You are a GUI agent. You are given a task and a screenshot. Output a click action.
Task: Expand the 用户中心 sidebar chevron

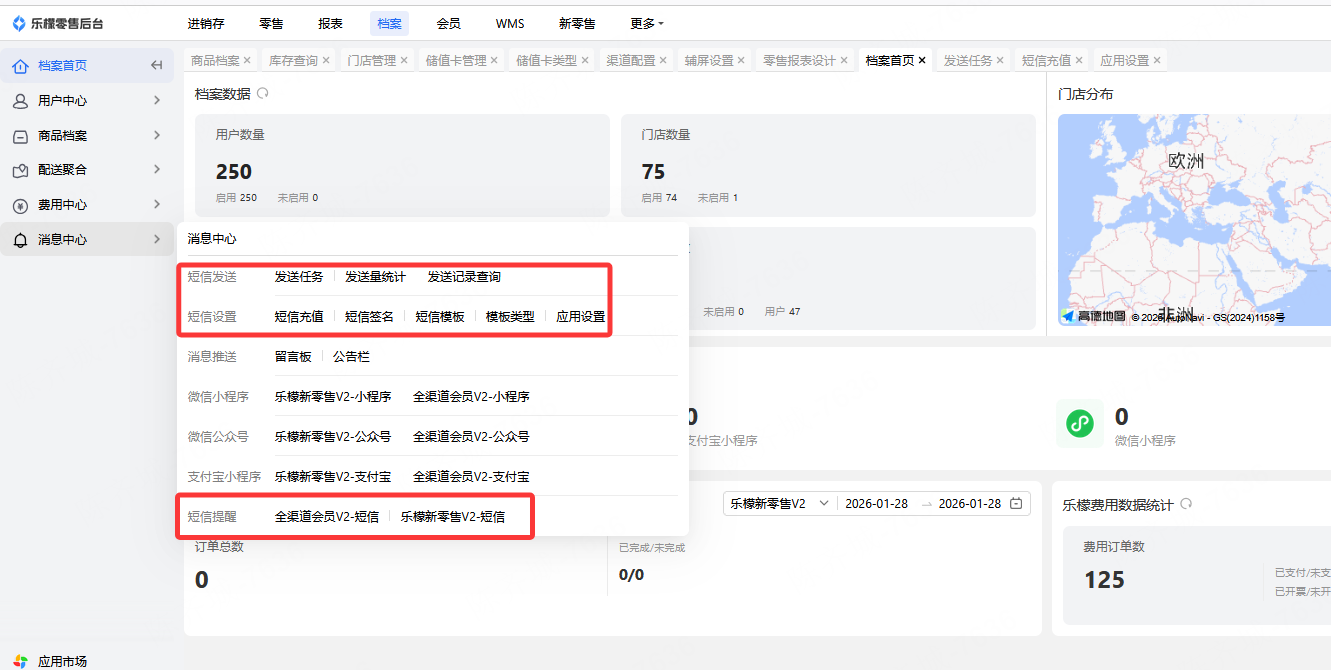(157, 101)
